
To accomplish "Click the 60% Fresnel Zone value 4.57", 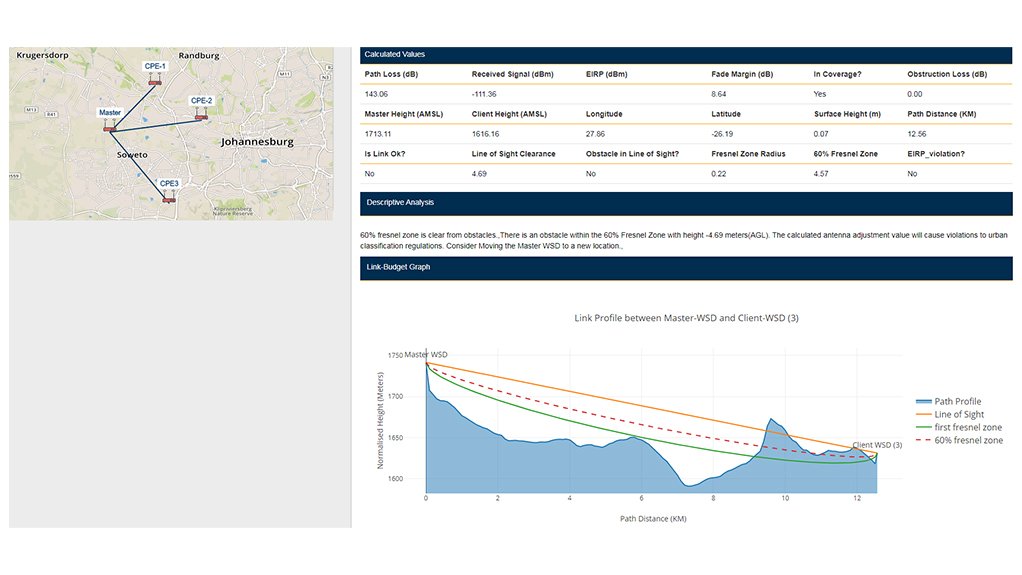I will point(821,174).
